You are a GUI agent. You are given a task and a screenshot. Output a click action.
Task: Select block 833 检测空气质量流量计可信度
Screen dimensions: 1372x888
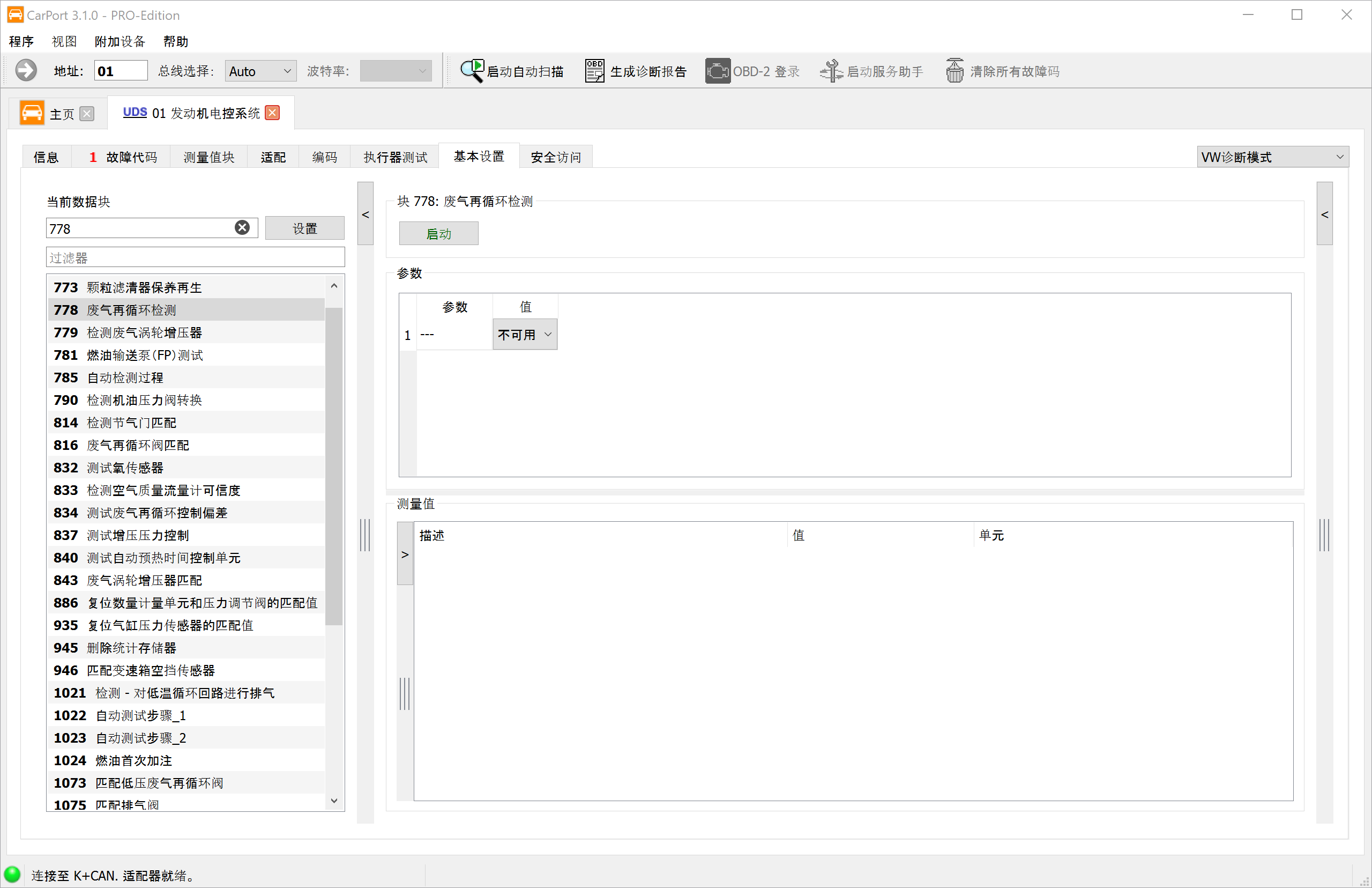[x=186, y=490]
